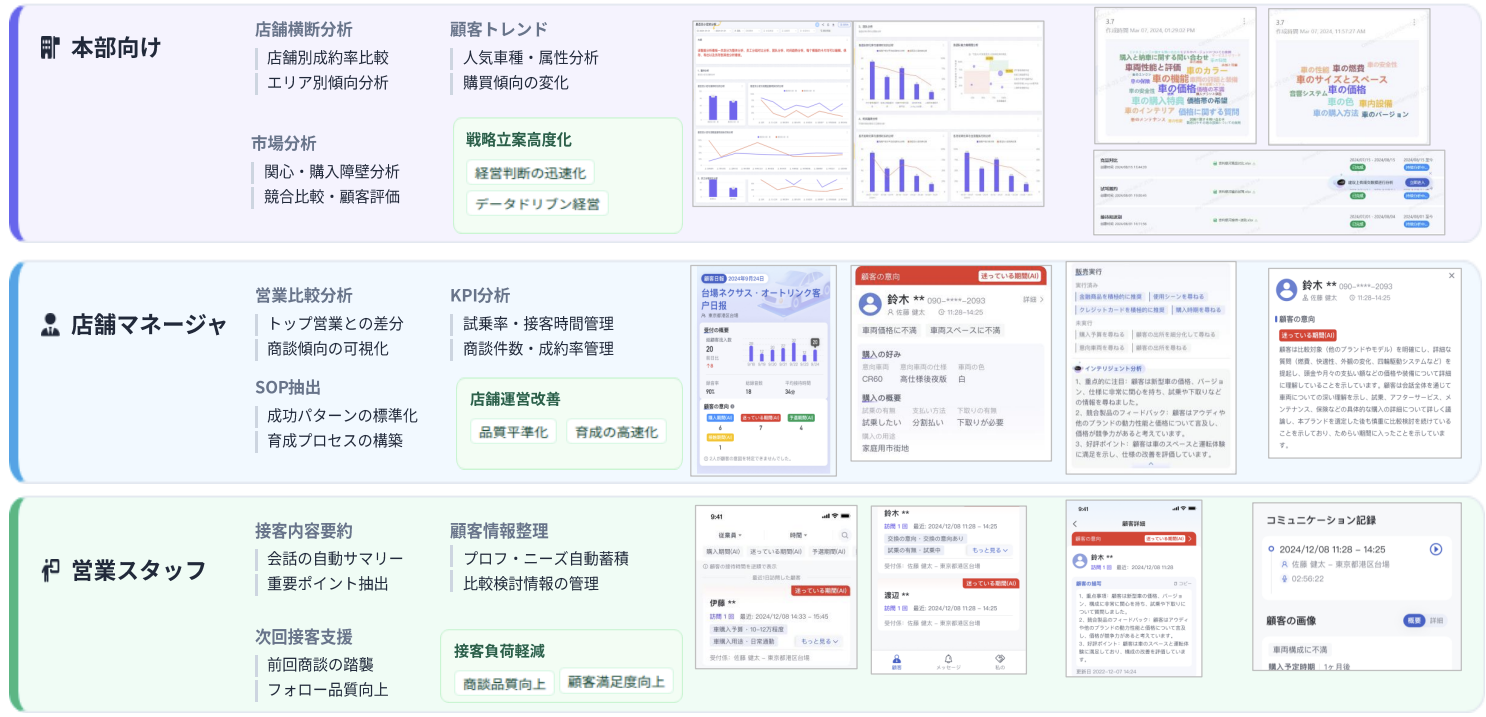Tap the メッセージ bell icon in bottom navigation

948,661
